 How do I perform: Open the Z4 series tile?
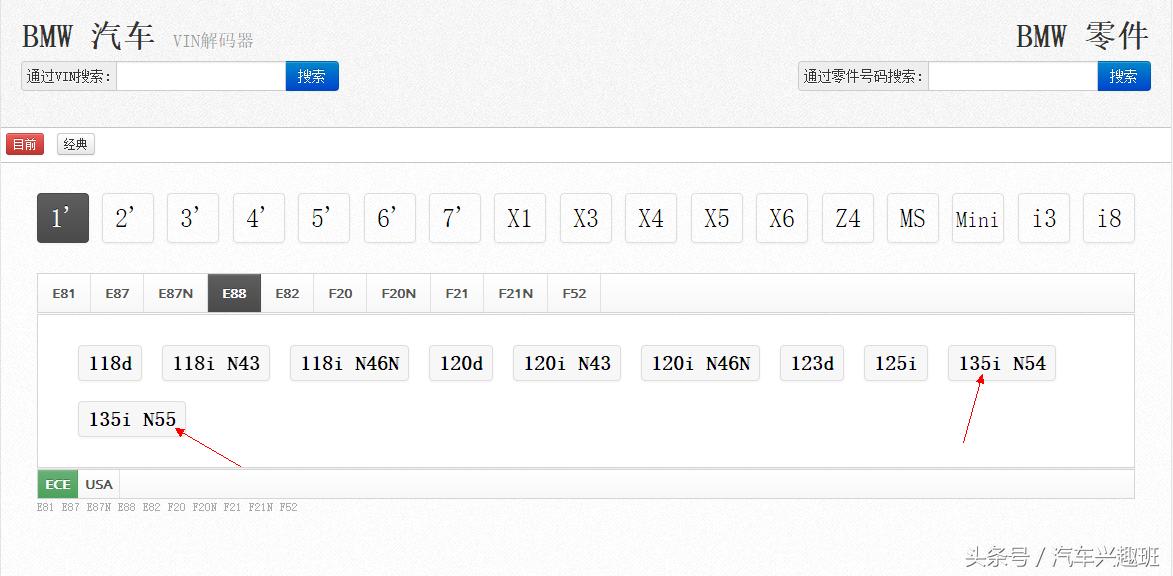point(848,218)
